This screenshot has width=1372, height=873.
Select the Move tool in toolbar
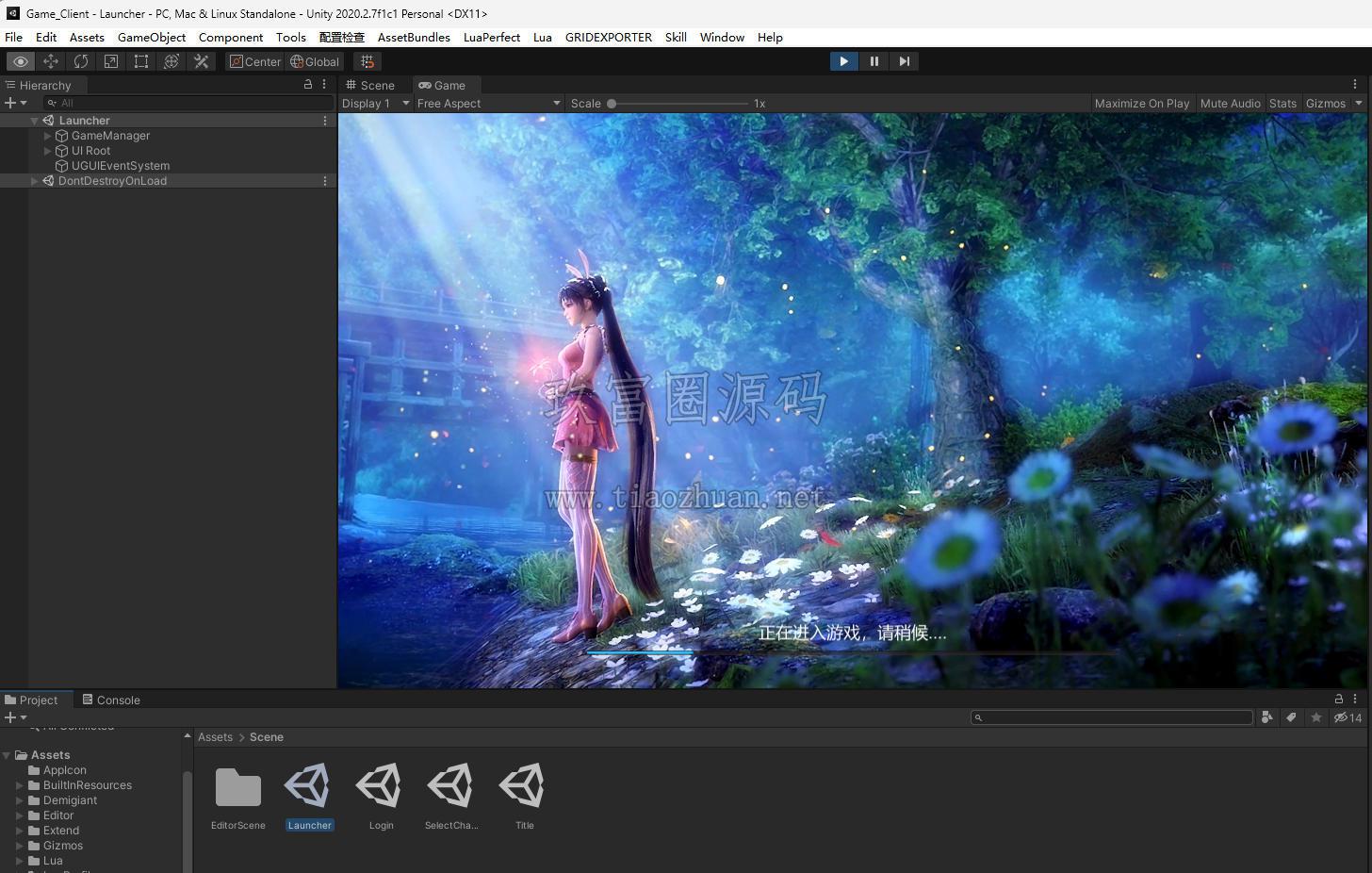(51, 61)
